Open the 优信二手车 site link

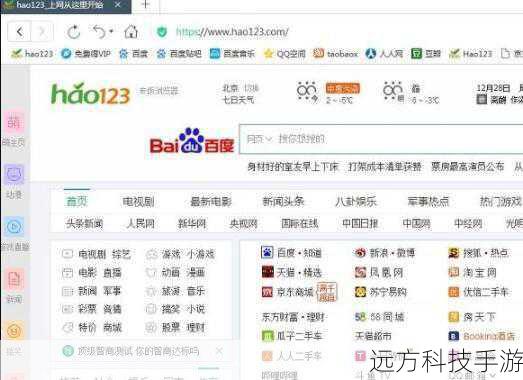[479, 292]
